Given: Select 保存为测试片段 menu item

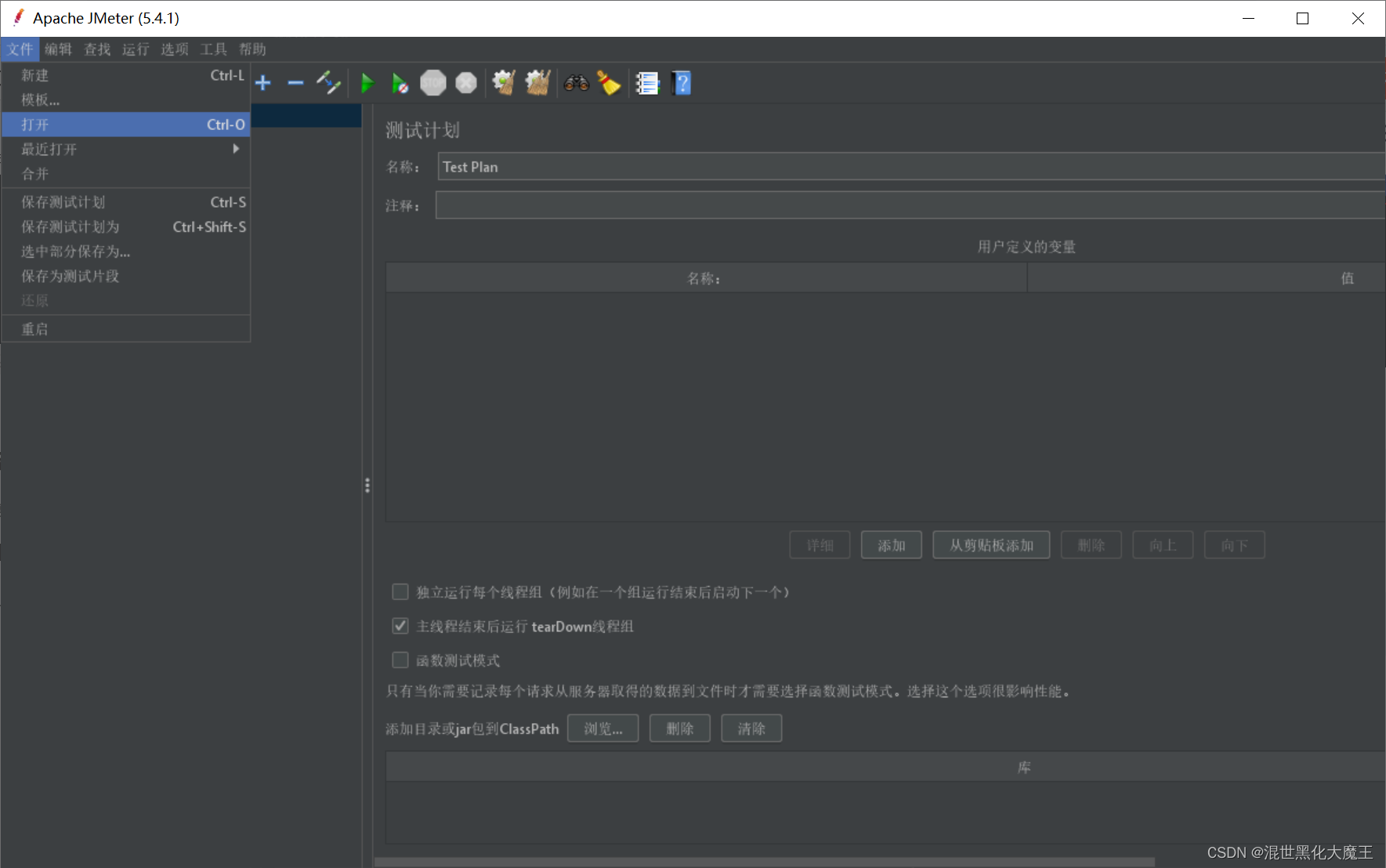Looking at the screenshot, I should pyautogui.click(x=126, y=276).
